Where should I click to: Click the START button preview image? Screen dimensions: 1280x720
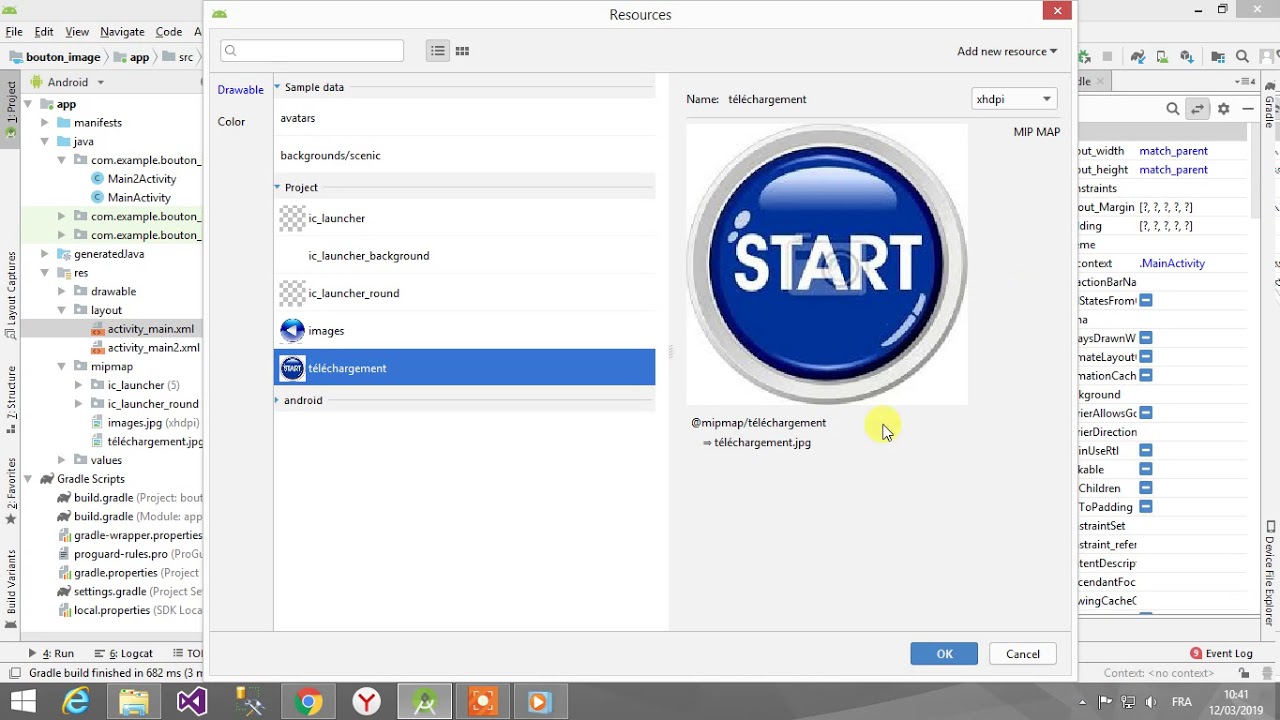827,265
